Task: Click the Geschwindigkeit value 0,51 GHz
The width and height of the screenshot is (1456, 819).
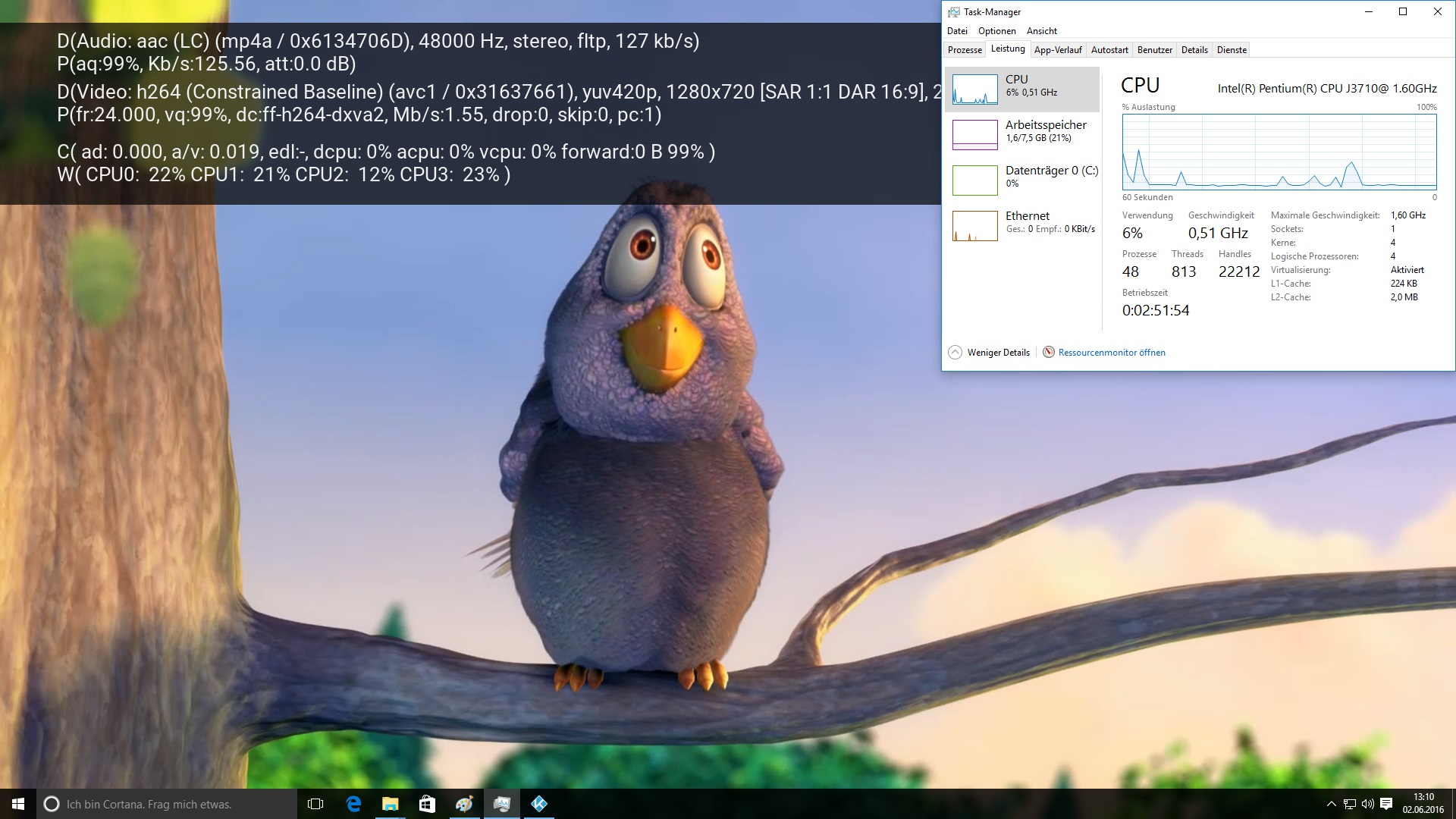Action: tap(1218, 234)
